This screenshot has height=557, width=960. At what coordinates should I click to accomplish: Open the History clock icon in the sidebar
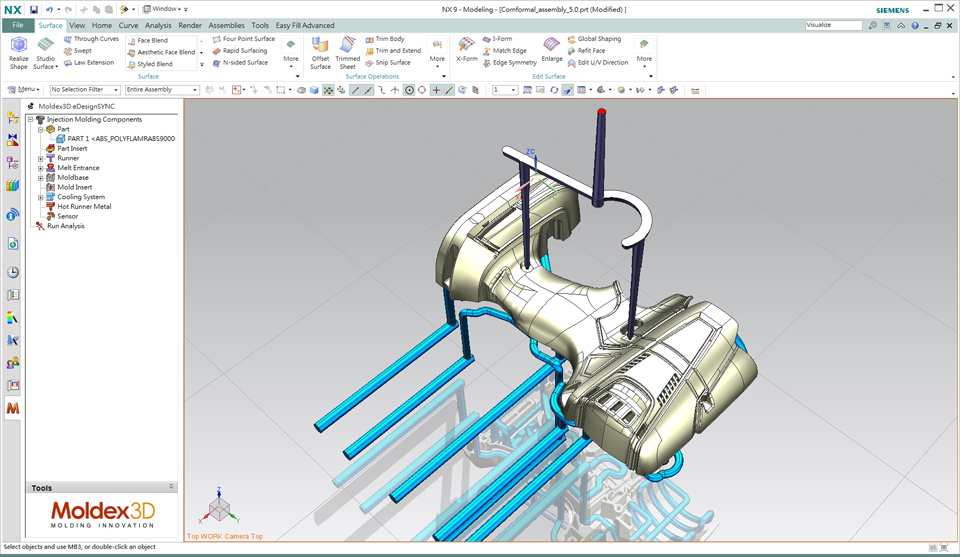click(x=13, y=272)
